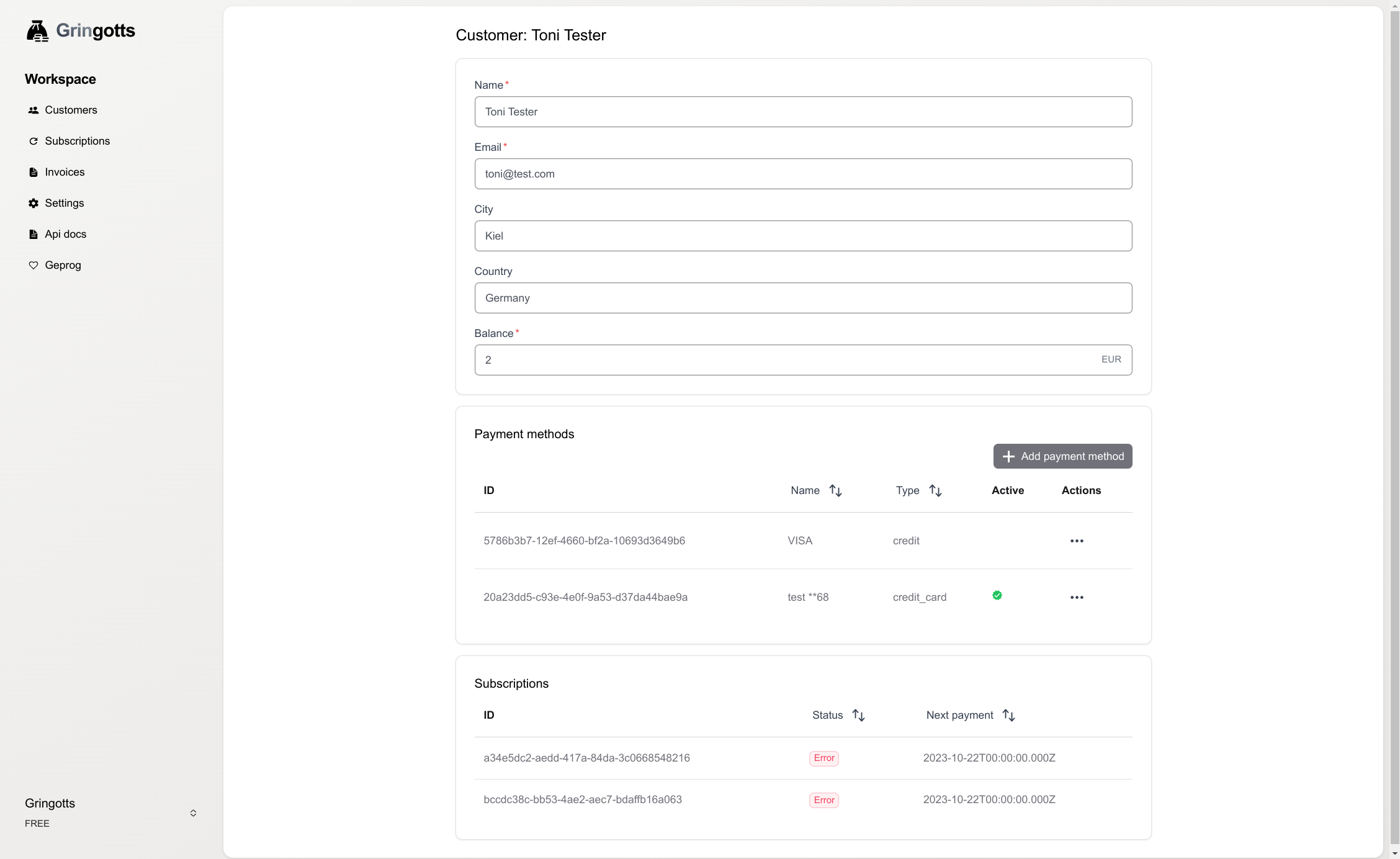Click the Customers people icon in sidebar
1400x859 pixels.
click(34, 110)
